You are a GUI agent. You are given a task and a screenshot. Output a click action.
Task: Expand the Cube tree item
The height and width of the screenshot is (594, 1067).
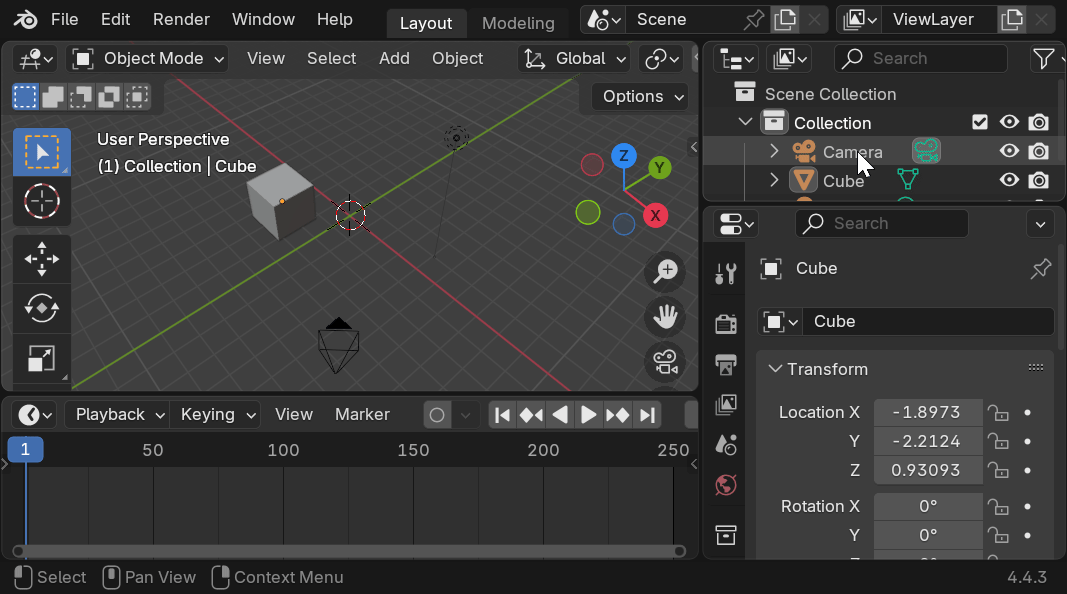click(x=774, y=180)
